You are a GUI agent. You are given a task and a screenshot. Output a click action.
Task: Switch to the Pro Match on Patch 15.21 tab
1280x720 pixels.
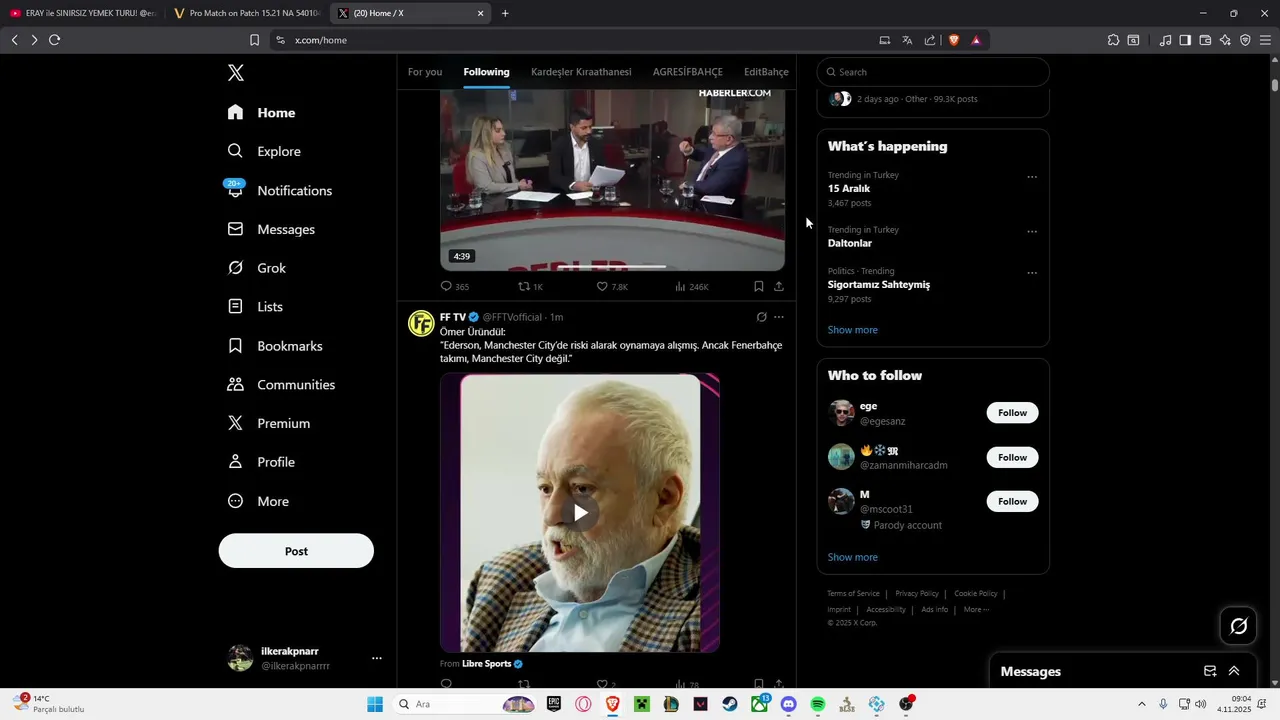[x=246, y=13]
